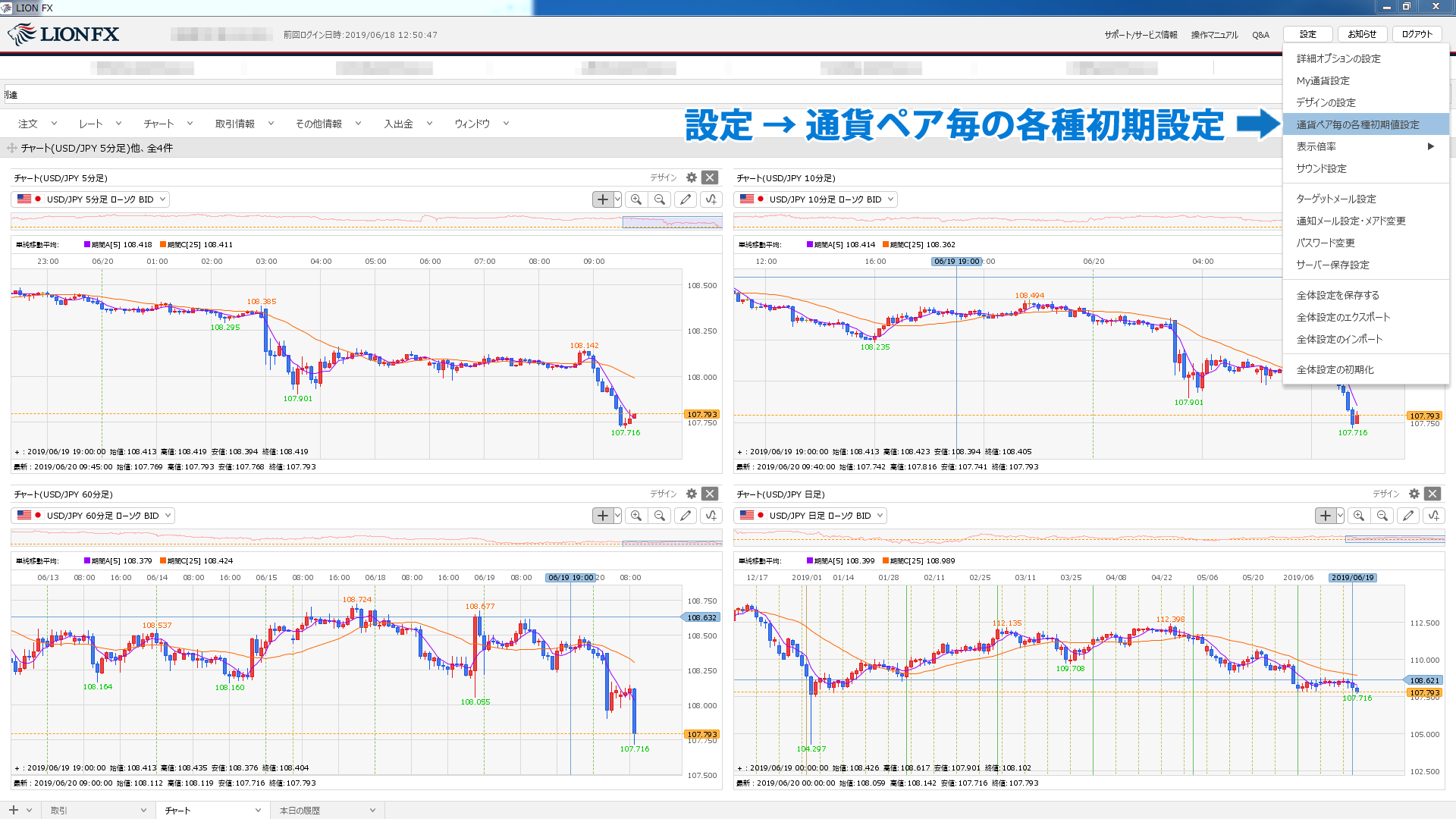Select 通貨ペア毎の各種初期値設定 from the settings menu

tap(1359, 124)
